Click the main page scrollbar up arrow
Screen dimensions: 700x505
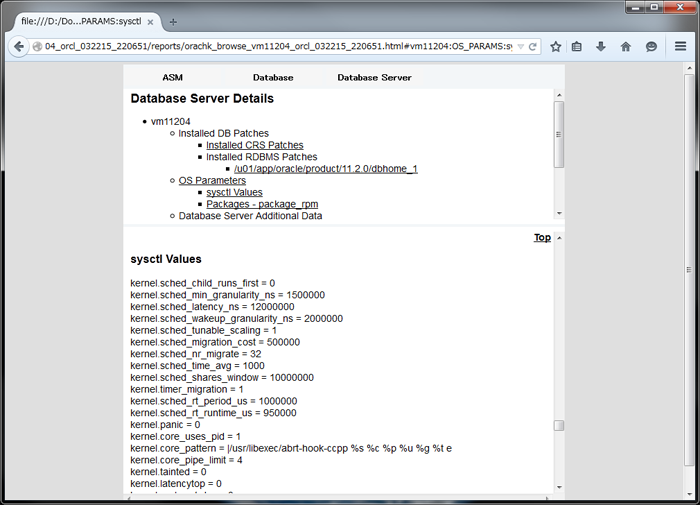point(689,69)
